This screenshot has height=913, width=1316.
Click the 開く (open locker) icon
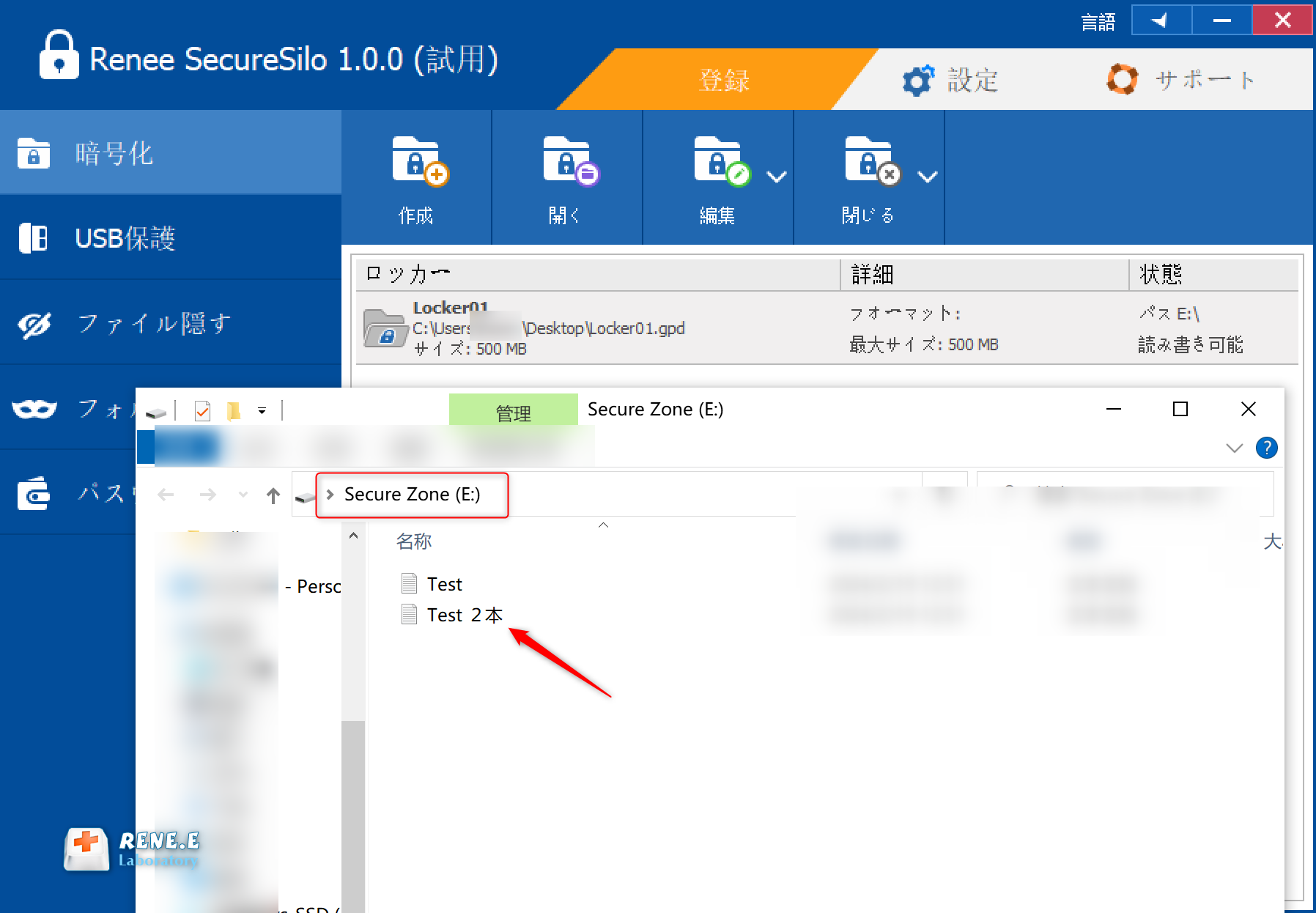[x=570, y=160]
